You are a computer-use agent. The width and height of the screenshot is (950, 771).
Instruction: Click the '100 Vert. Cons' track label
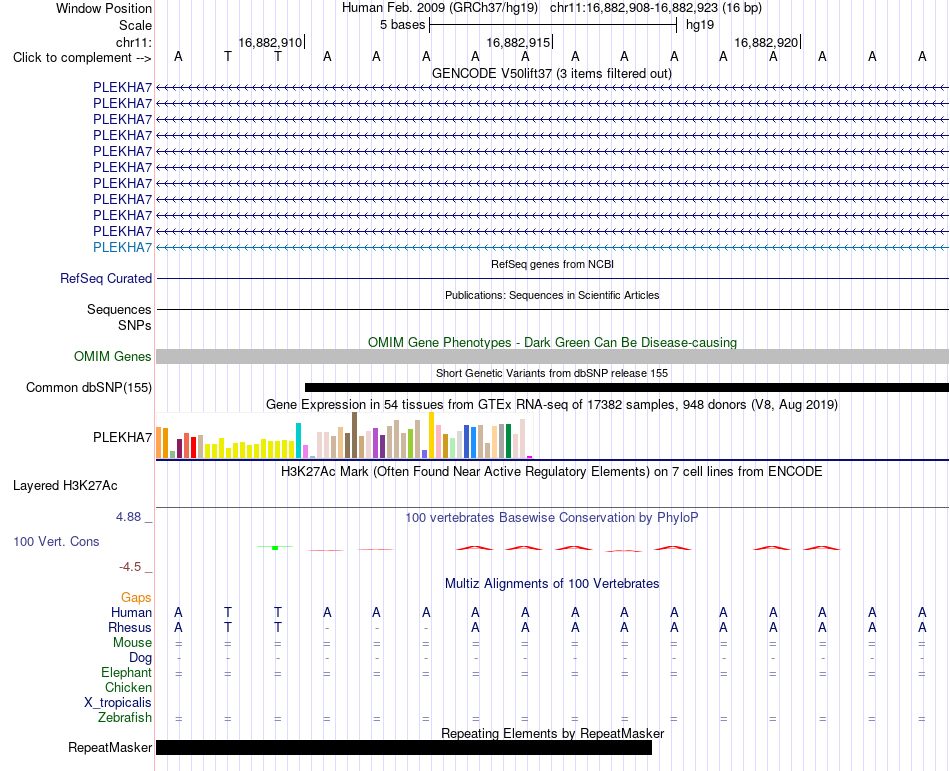56,541
